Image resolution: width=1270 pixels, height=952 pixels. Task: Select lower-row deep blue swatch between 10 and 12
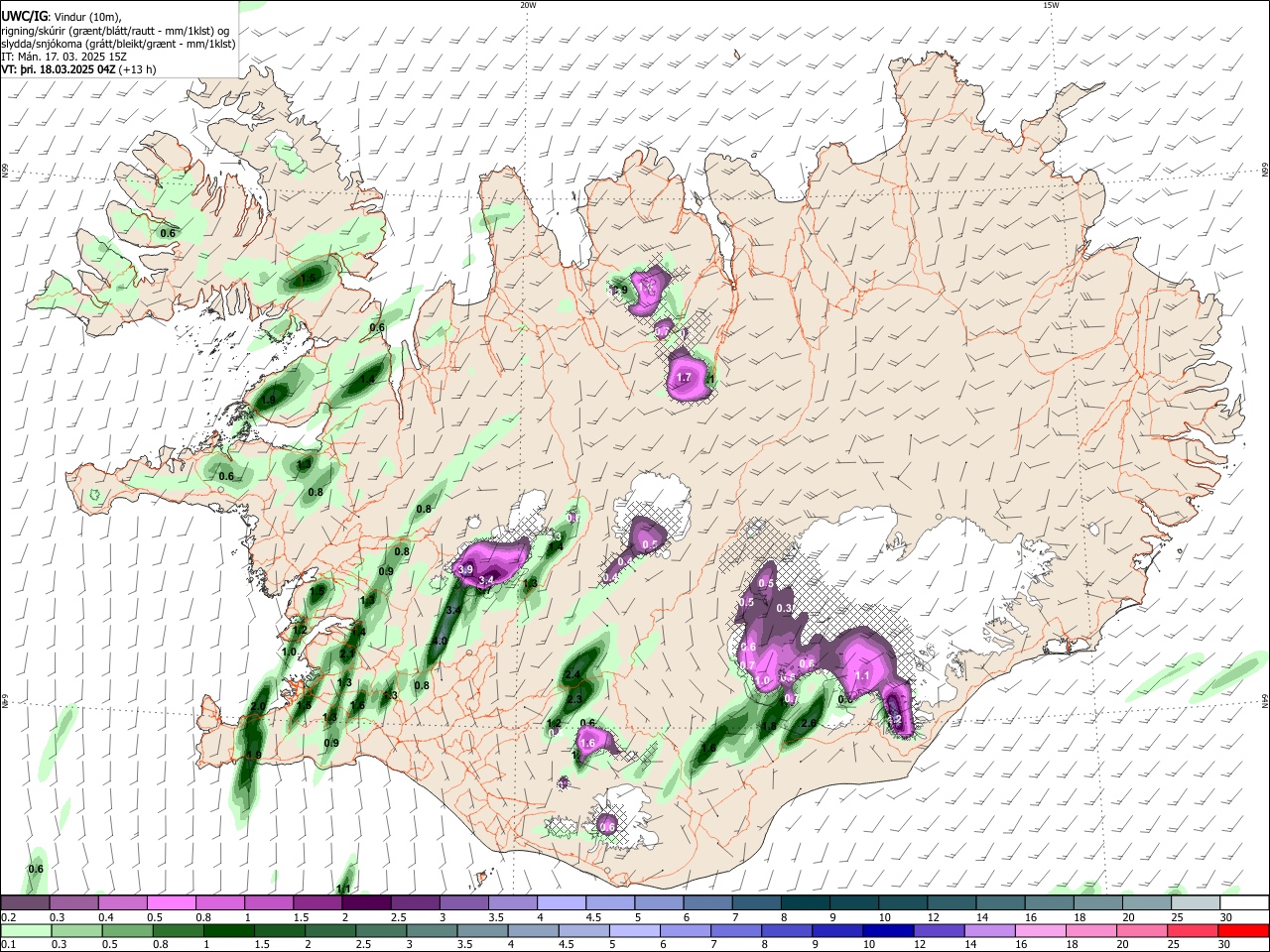[888, 930]
